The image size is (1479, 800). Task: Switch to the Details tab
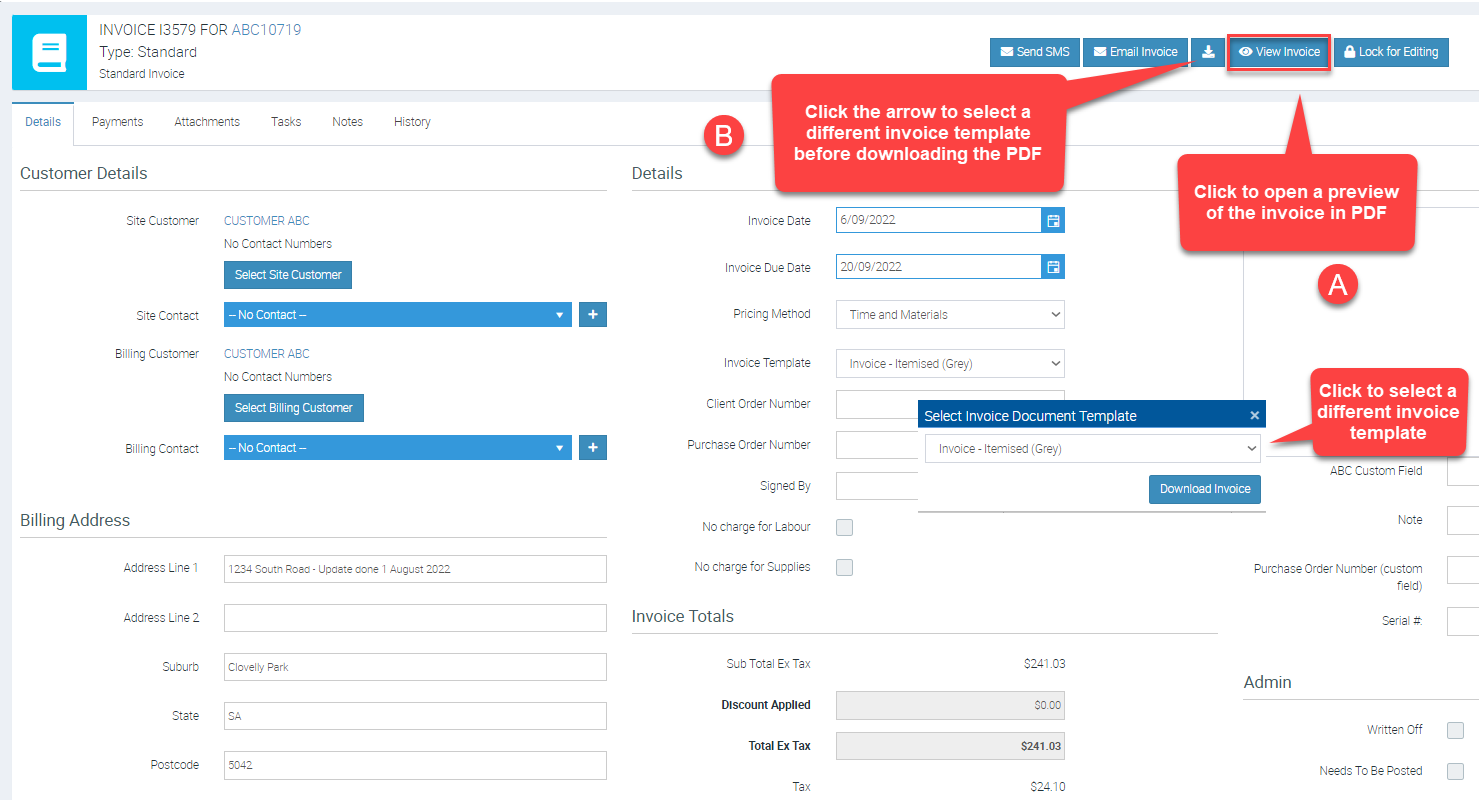pyautogui.click(x=43, y=122)
